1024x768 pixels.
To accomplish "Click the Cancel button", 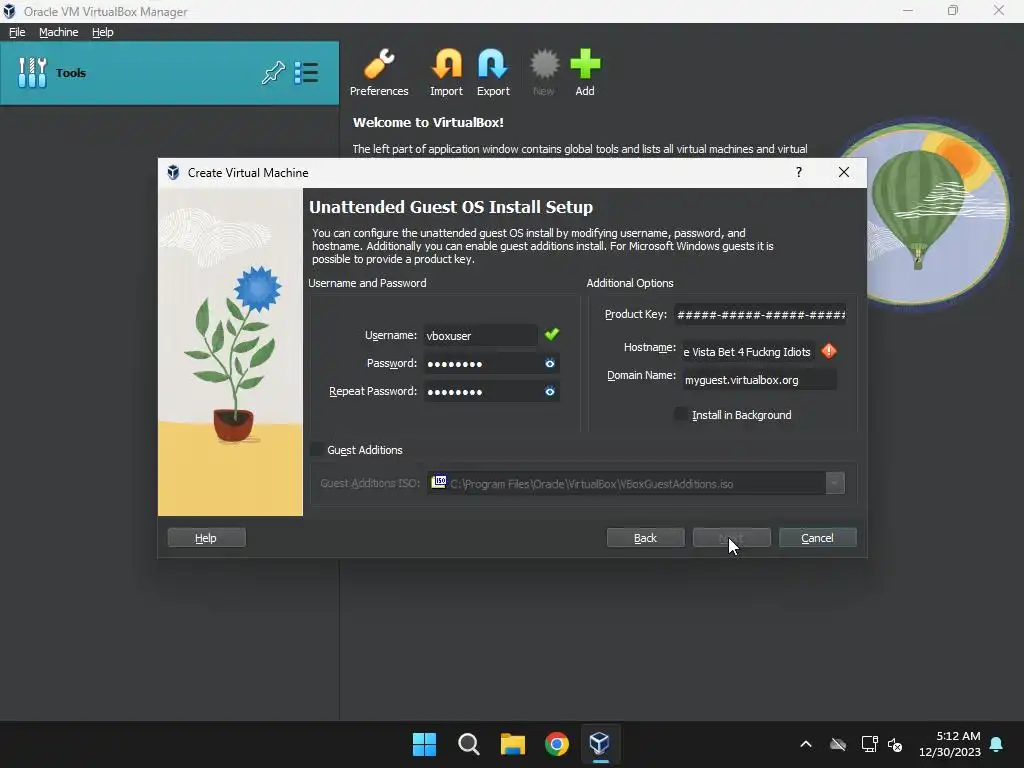I will [818, 537].
